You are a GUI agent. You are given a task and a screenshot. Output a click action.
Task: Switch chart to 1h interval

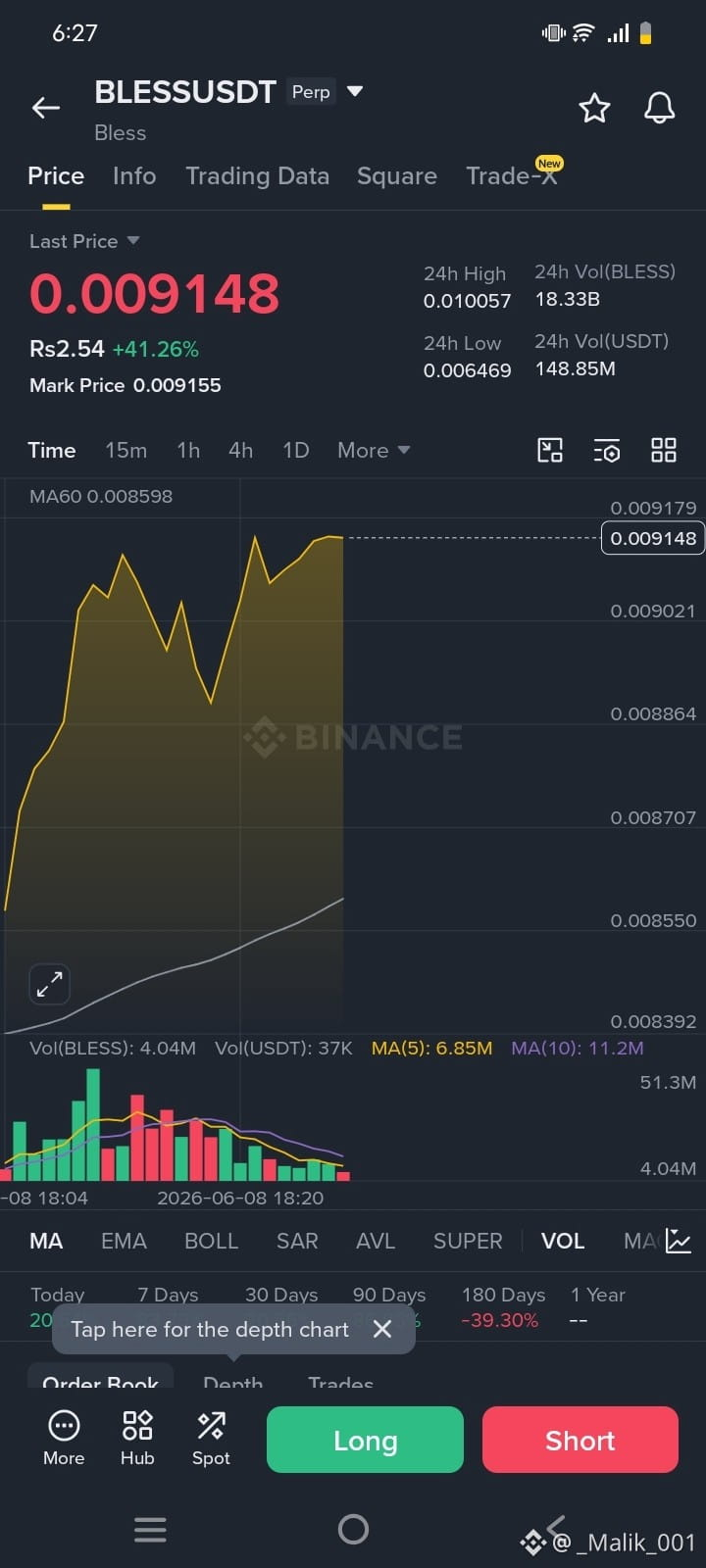tap(188, 450)
